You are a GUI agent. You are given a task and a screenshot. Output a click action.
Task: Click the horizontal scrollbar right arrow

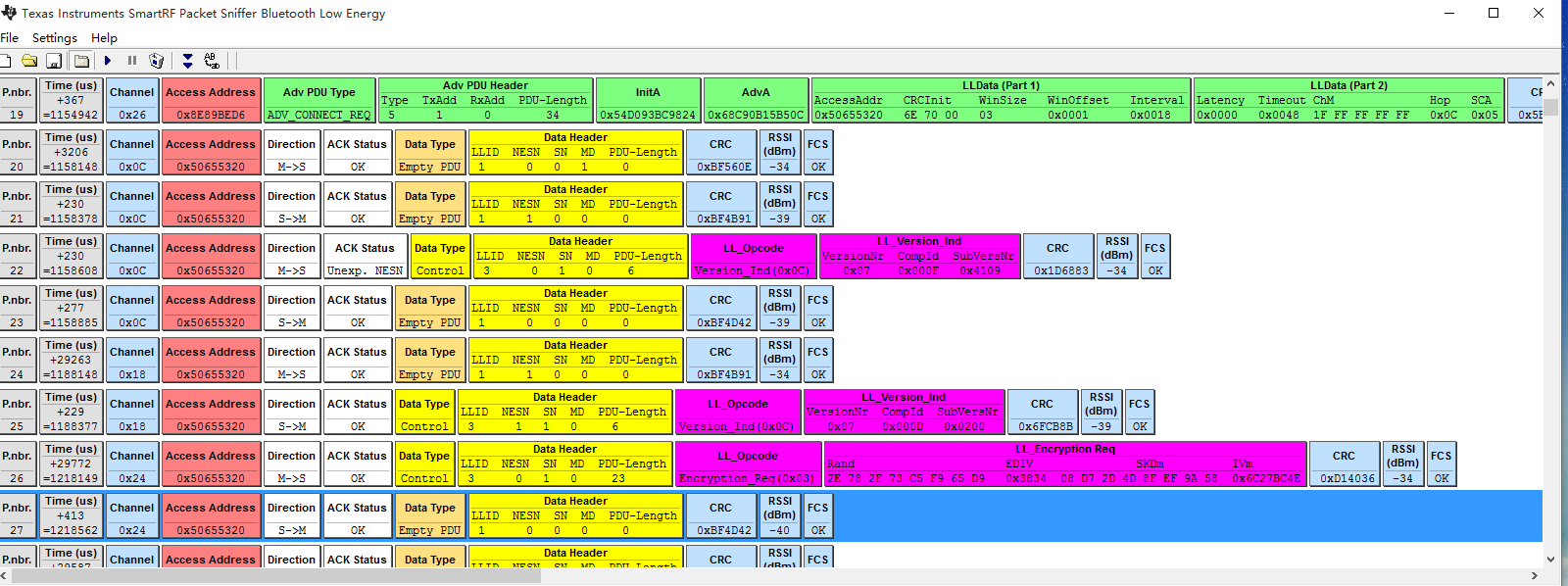click(1535, 575)
